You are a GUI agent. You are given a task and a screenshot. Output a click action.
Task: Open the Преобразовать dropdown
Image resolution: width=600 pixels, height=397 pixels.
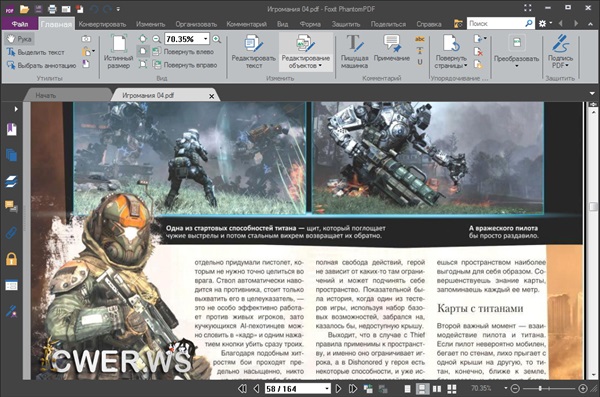516,51
